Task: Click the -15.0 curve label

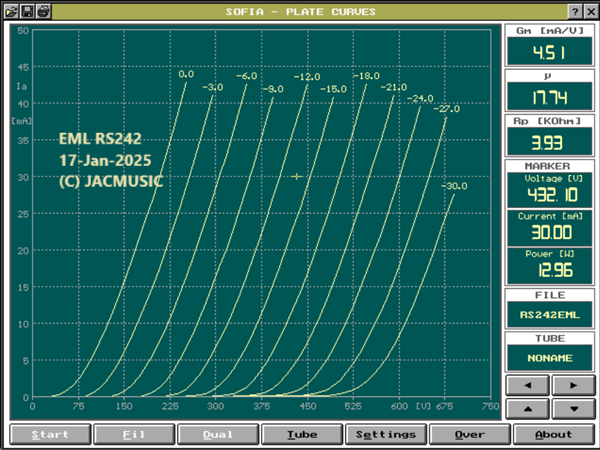Action: [x=333, y=89]
